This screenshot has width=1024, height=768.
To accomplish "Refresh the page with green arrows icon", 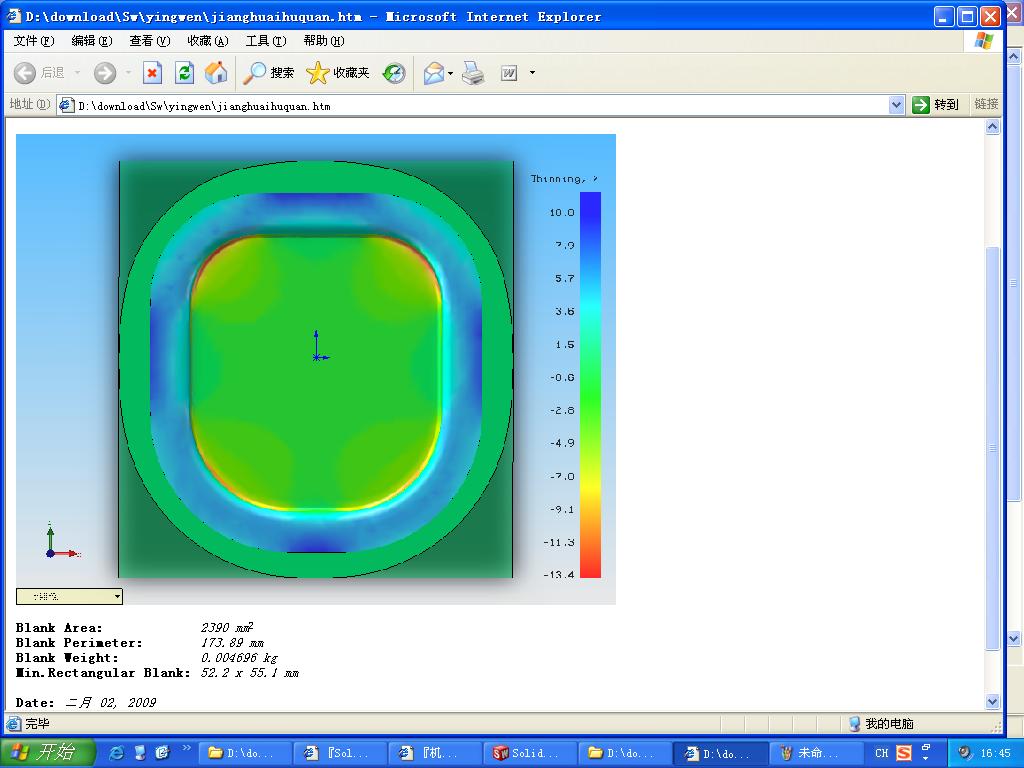I will pyautogui.click(x=184, y=72).
